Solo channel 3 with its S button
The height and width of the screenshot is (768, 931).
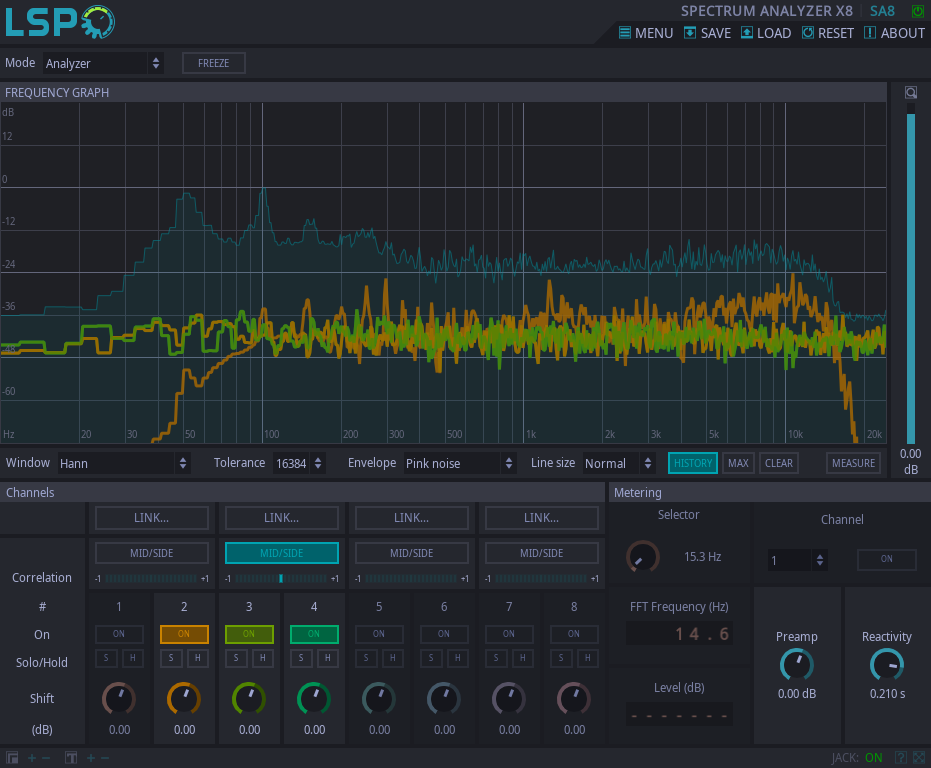[236, 658]
